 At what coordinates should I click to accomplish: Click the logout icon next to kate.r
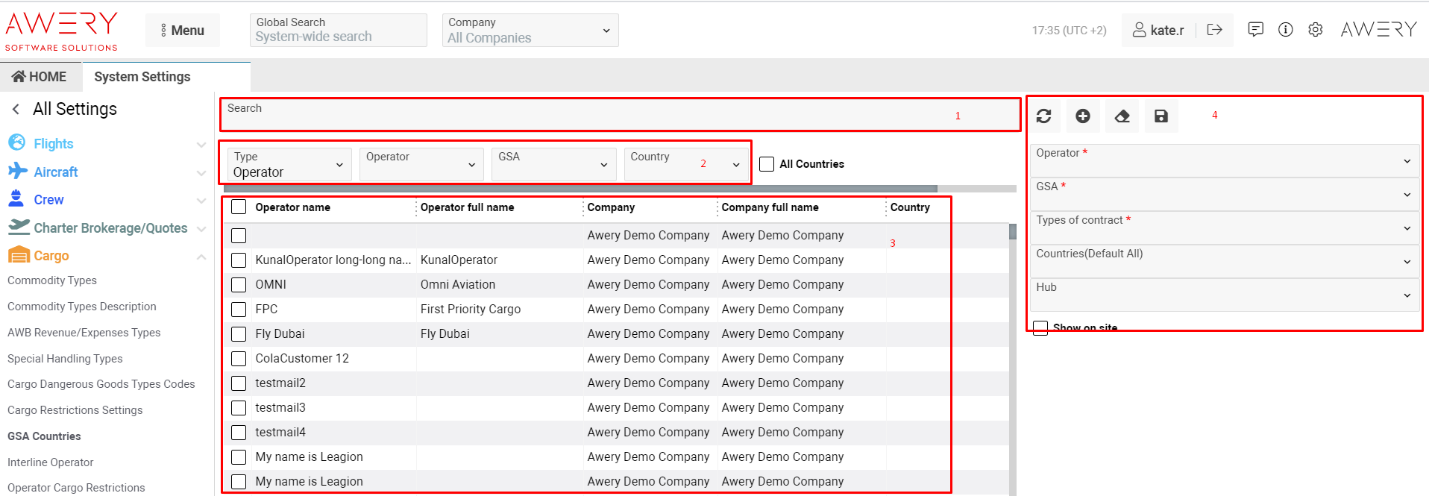click(1215, 30)
